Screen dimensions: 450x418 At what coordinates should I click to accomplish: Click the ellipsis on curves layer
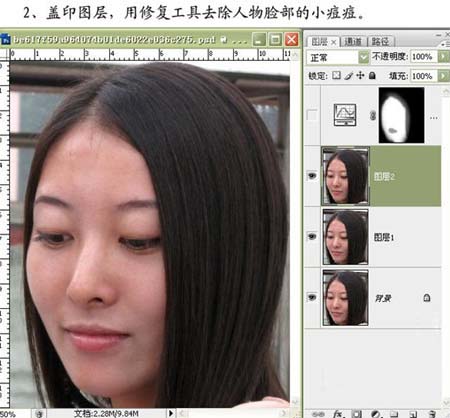(434, 118)
